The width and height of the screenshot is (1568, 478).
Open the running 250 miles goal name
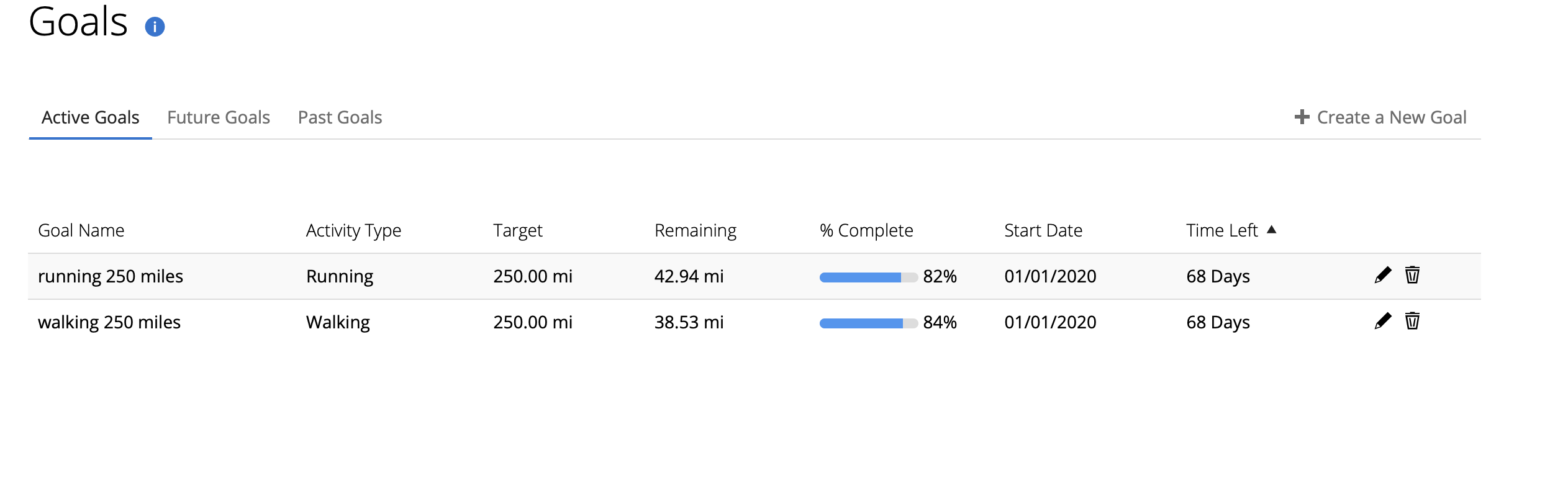(111, 276)
